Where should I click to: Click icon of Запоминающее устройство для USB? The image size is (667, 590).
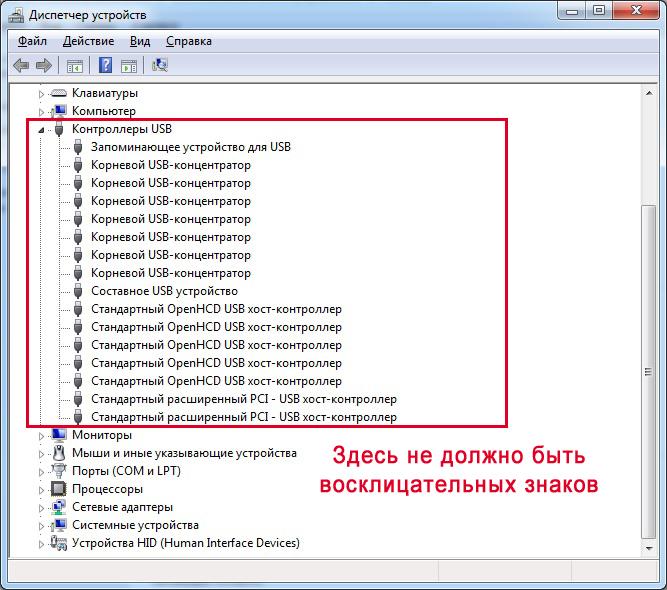pos(78,147)
